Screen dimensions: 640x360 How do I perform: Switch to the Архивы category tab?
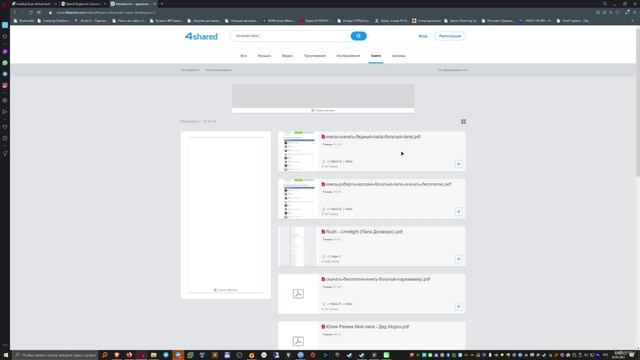(x=399, y=56)
